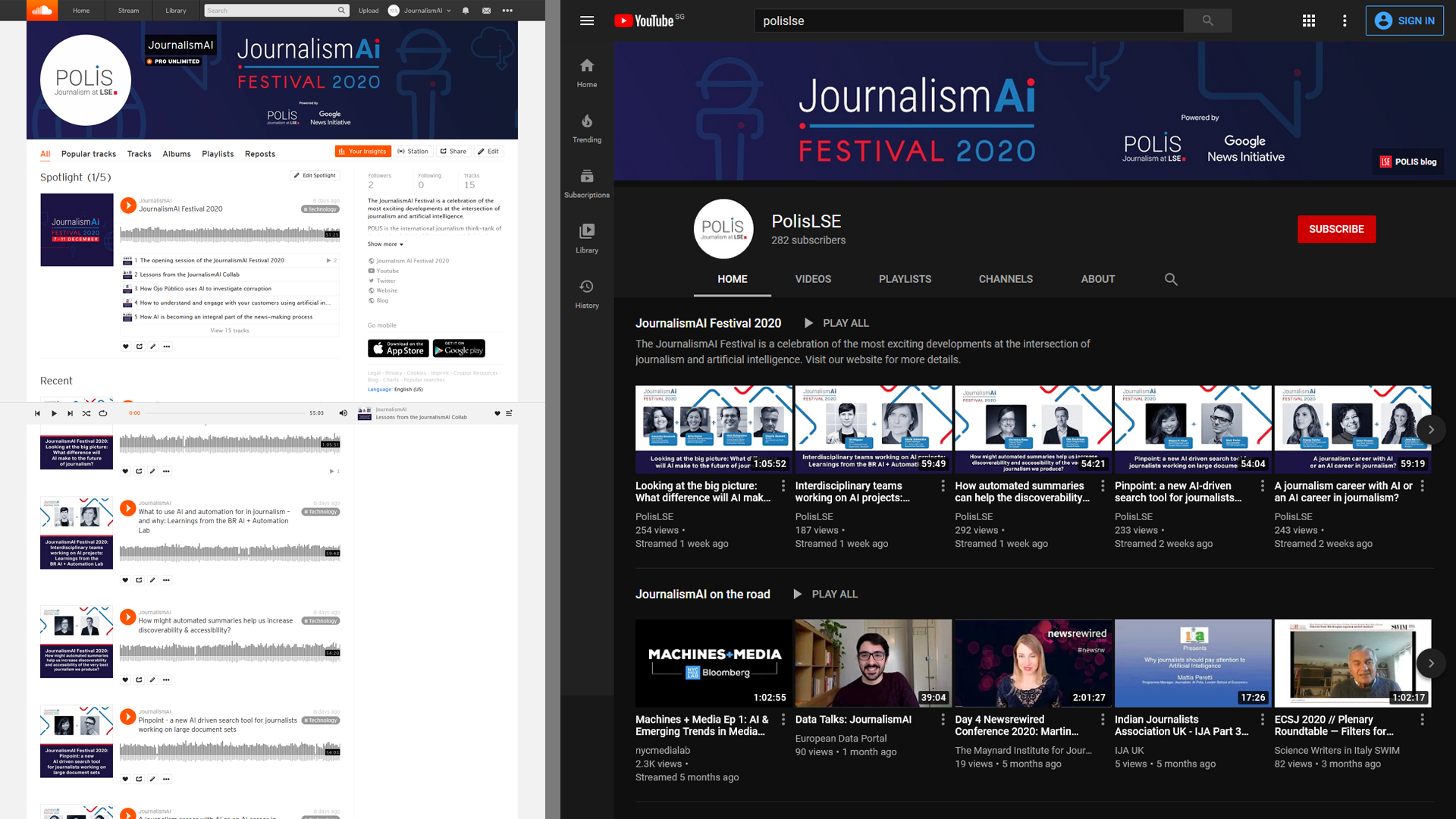Click the Station button
This screenshot has width=1456, height=819.
[x=413, y=152]
